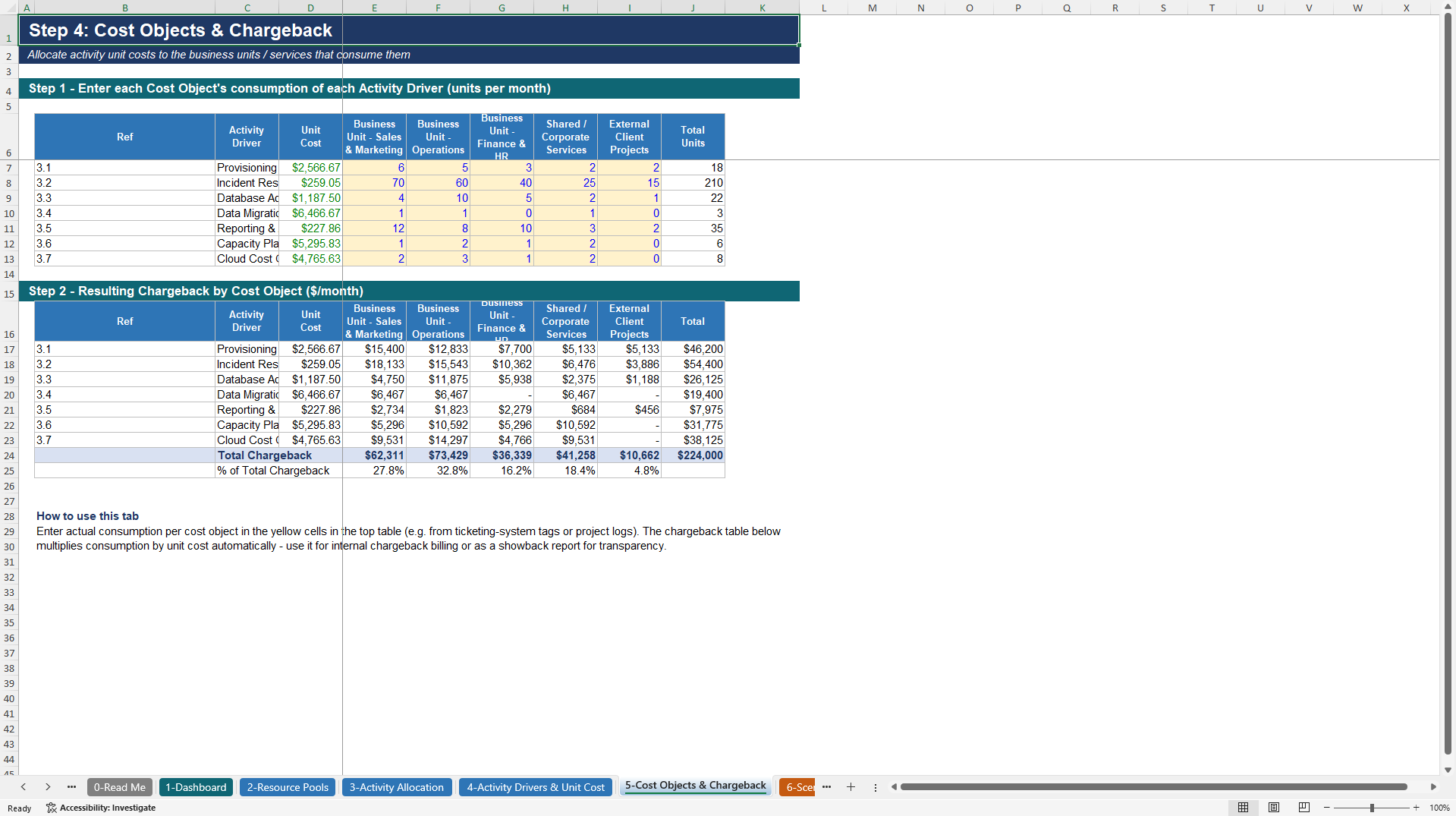The image size is (1456, 816).
Task: Click the zoom out minus icon
Action: point(1327,808)
